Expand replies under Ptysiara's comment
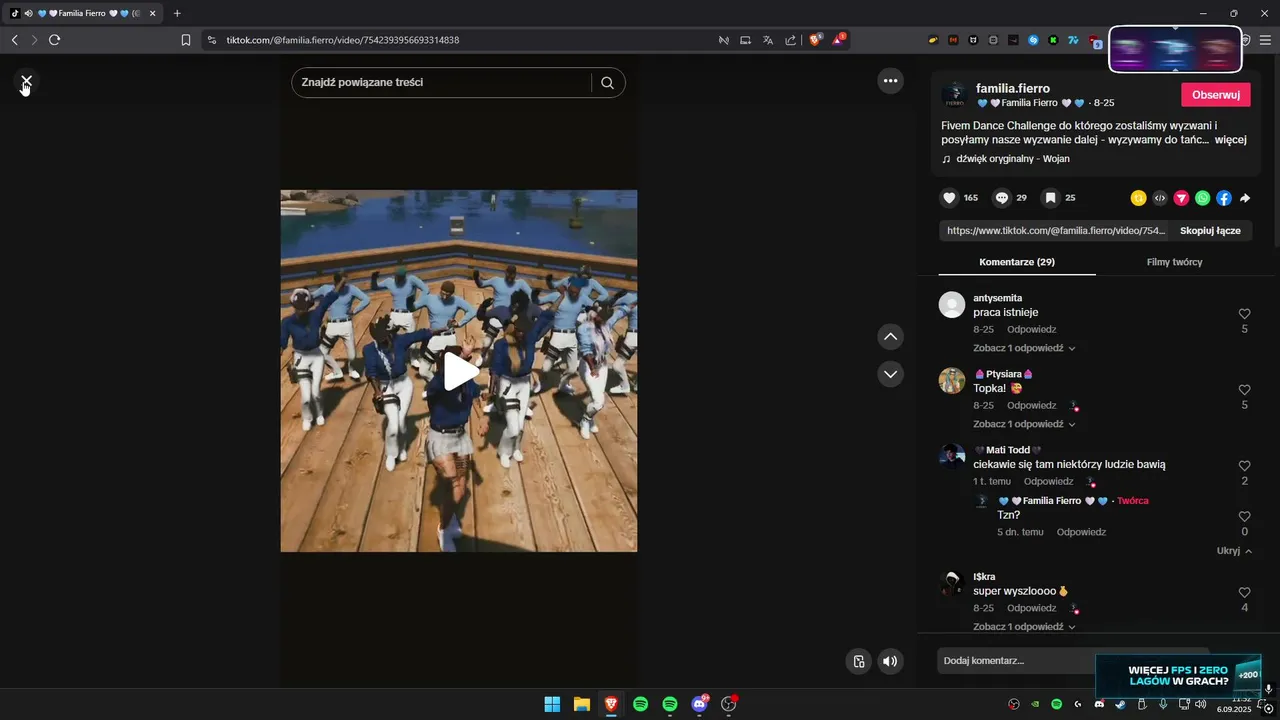Screen dimensions: 1280x720 [1024, 424]
